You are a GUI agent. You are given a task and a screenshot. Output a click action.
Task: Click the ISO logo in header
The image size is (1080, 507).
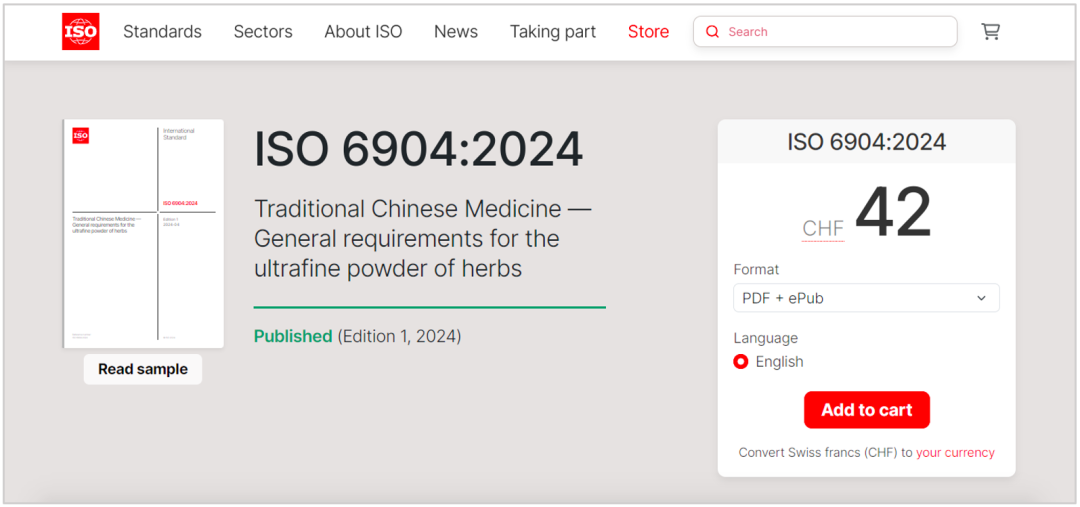click(x=80, y=32)
